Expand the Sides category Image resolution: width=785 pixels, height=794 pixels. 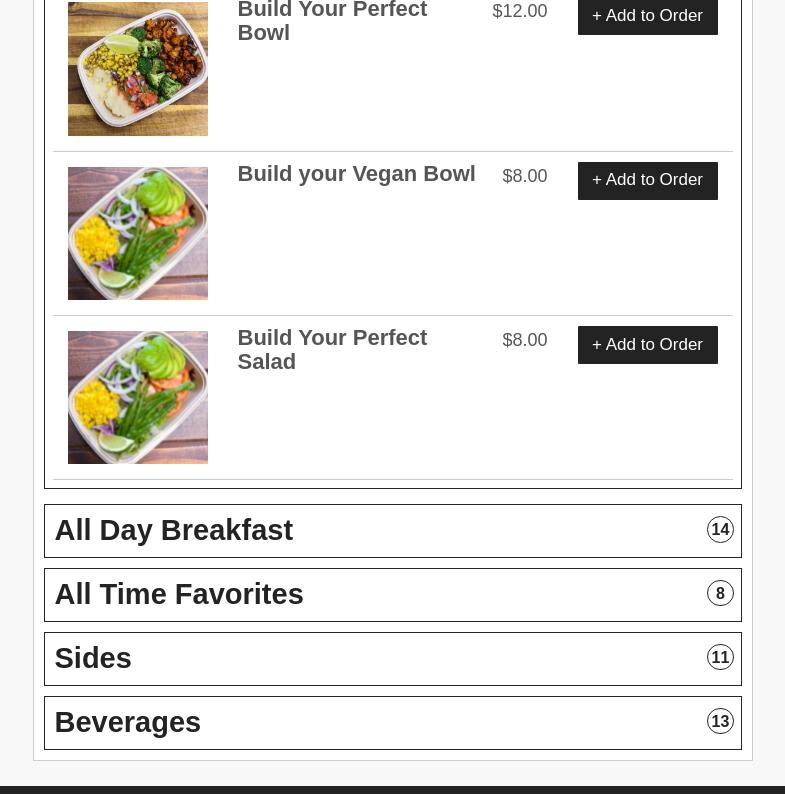393,659
